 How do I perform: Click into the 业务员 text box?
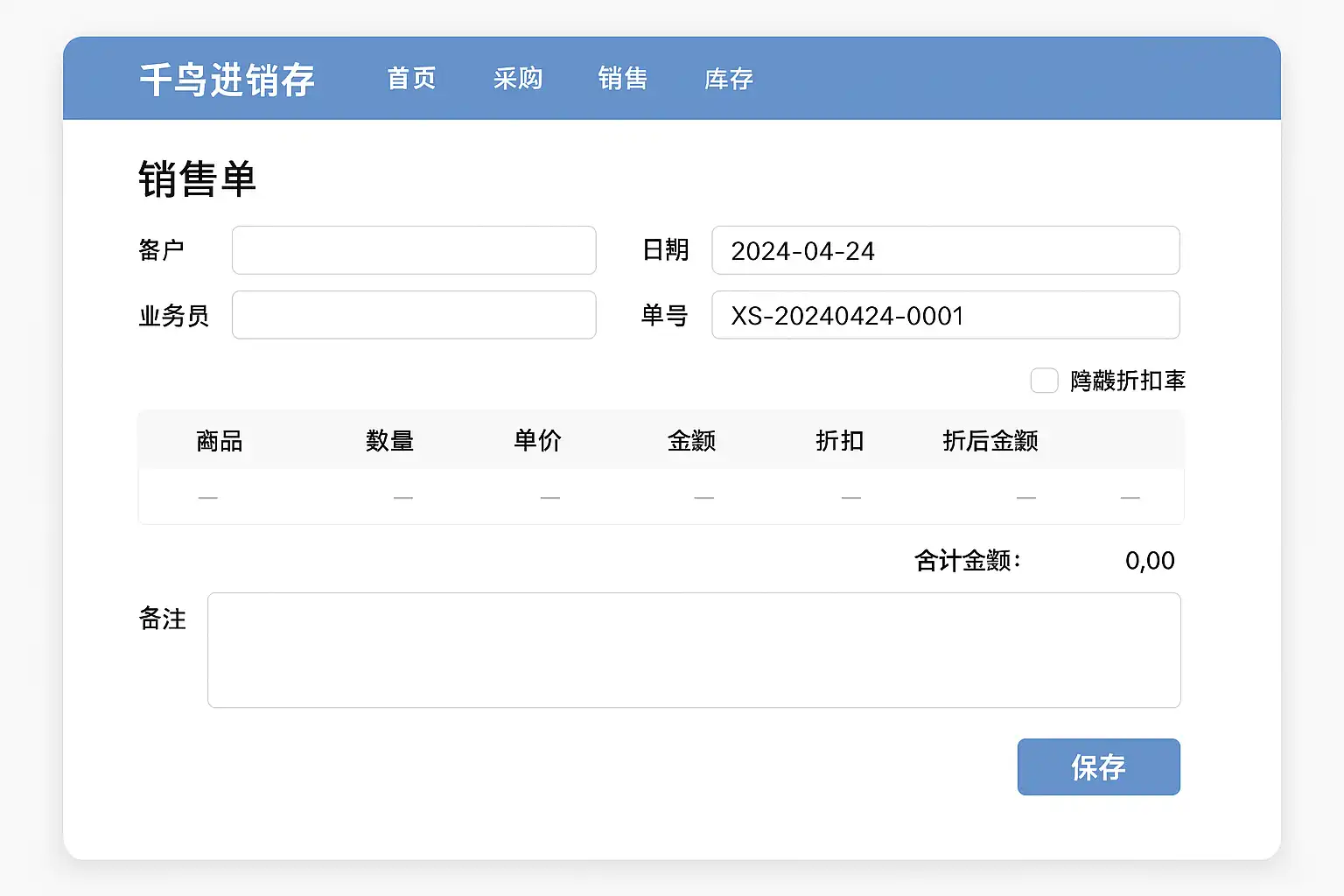pyautogui.click(x=414, y=315)
